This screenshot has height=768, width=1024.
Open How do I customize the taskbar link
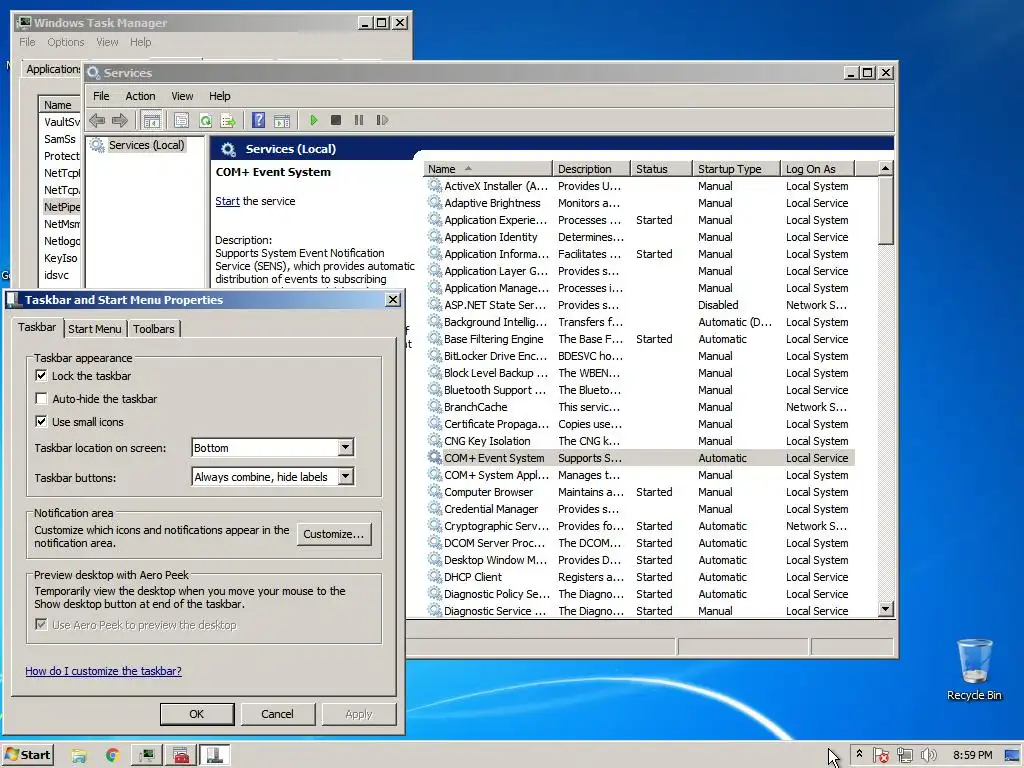point(103,671)
